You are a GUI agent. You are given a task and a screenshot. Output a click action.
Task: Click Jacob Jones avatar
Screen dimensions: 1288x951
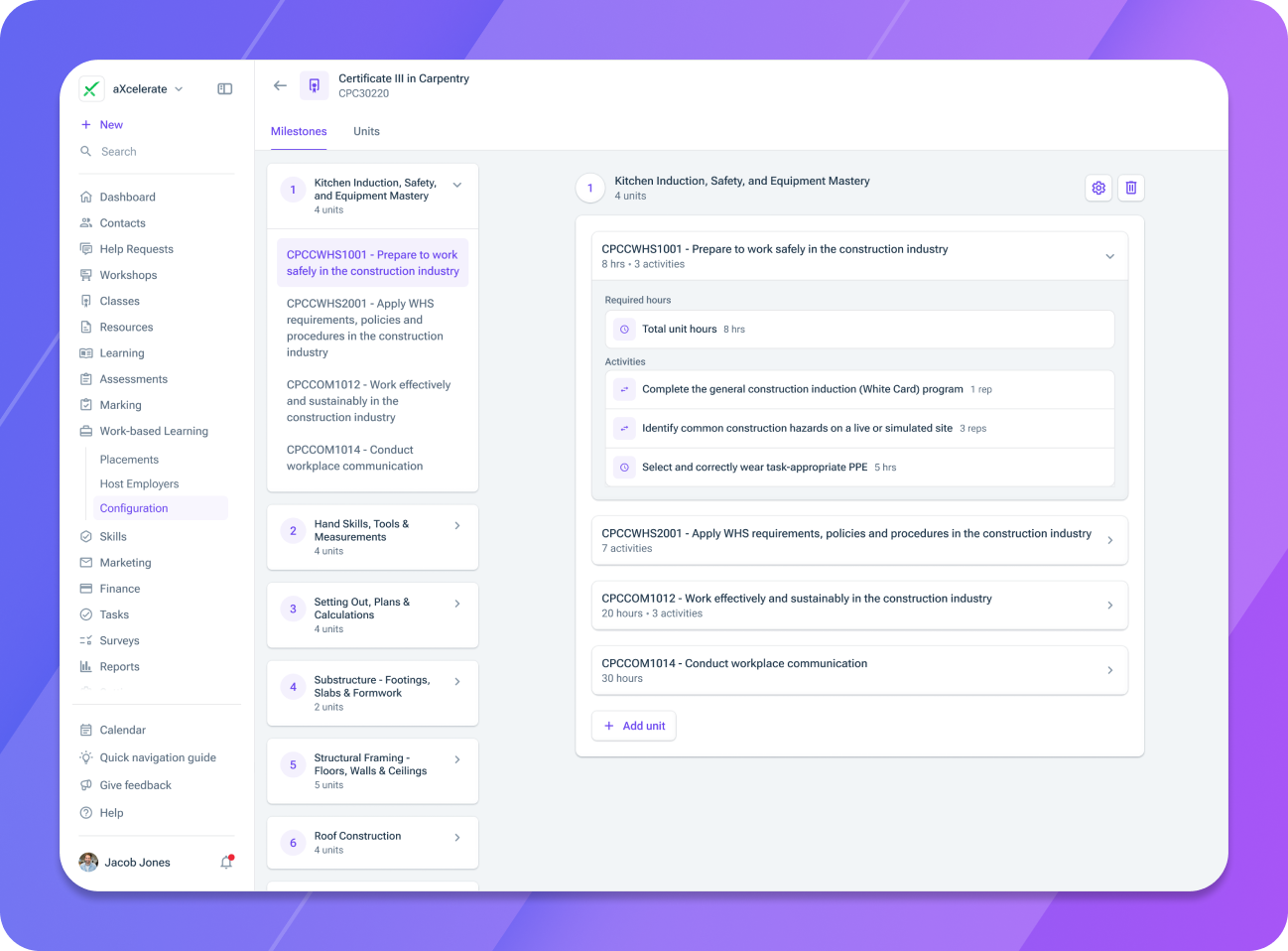point(88,862)
